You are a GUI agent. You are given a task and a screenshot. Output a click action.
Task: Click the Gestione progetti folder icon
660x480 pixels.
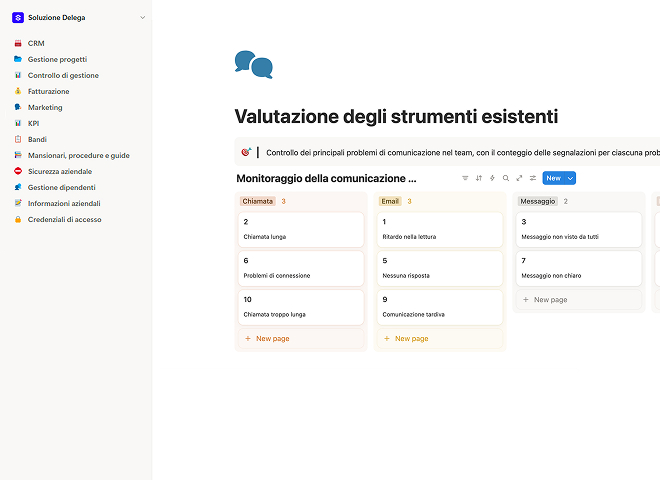click(18, 59)
